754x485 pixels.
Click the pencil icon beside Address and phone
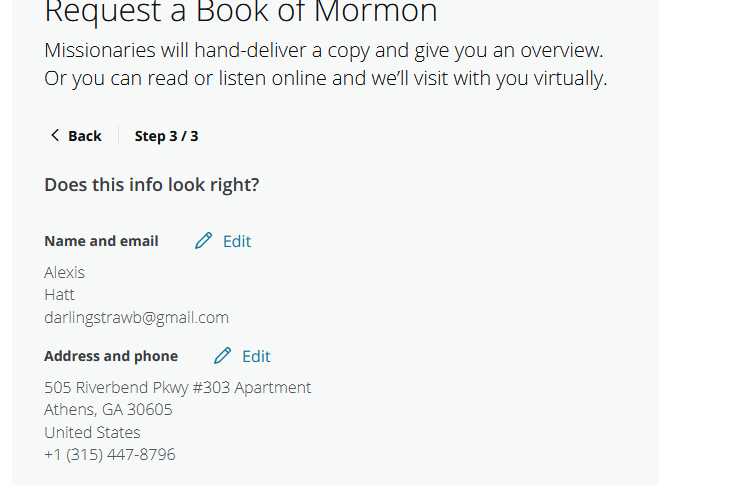[223, 356]
